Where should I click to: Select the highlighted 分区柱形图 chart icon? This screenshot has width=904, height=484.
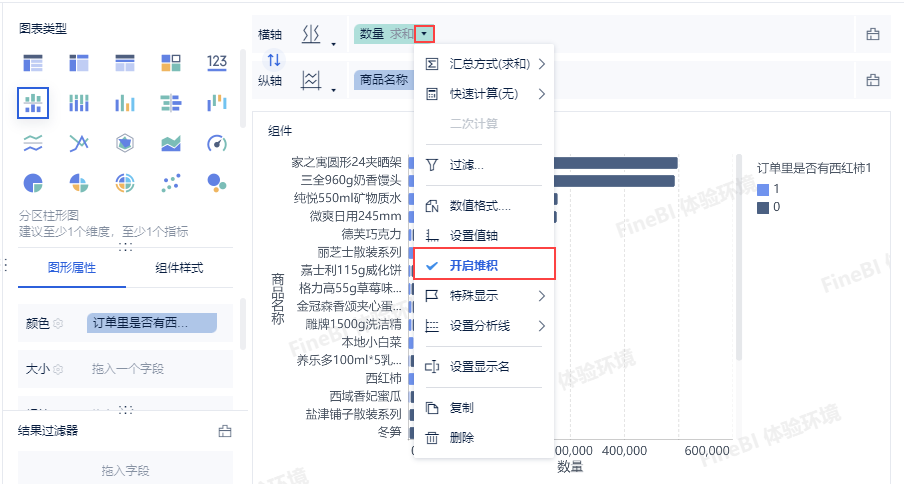click(x=33, y=103)
